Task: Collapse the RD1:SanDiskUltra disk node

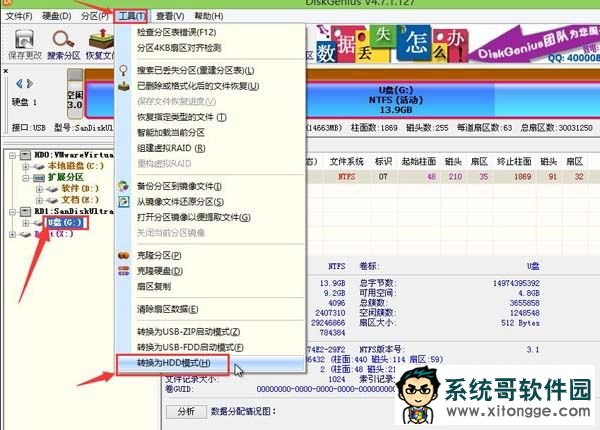Action: (x=12, y=212)
